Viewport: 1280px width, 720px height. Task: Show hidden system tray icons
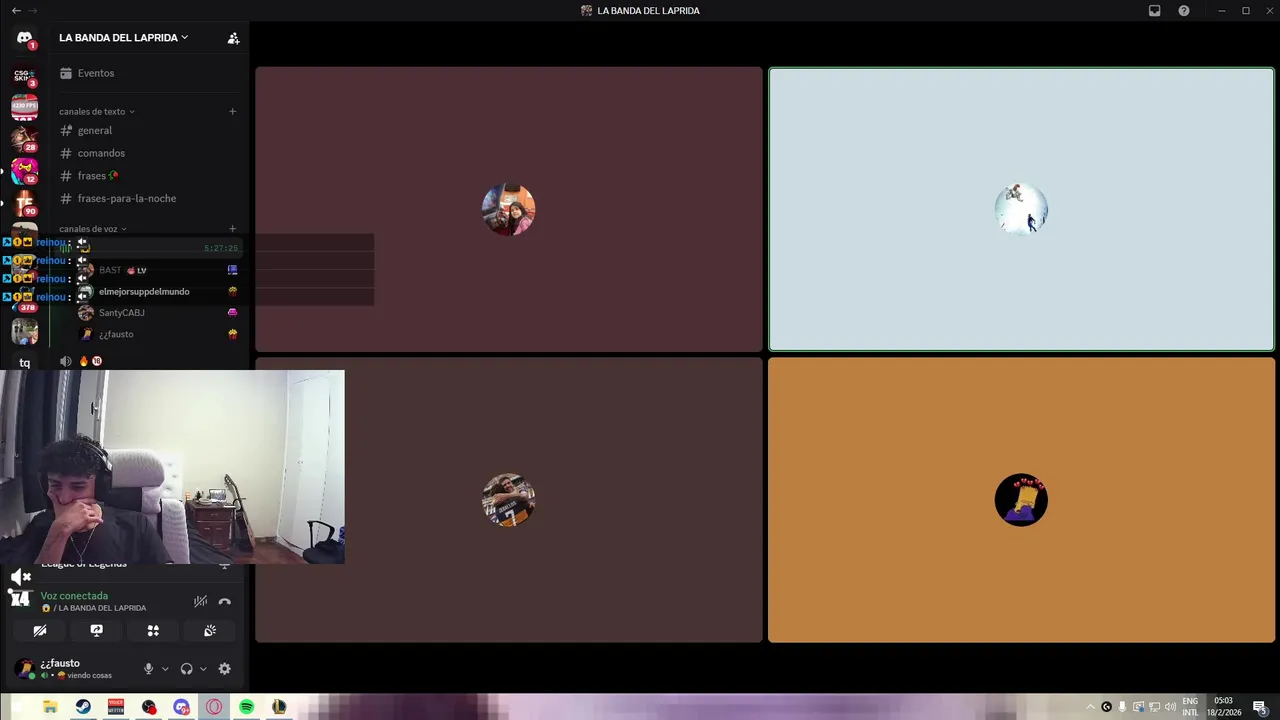pos(1091,707)
